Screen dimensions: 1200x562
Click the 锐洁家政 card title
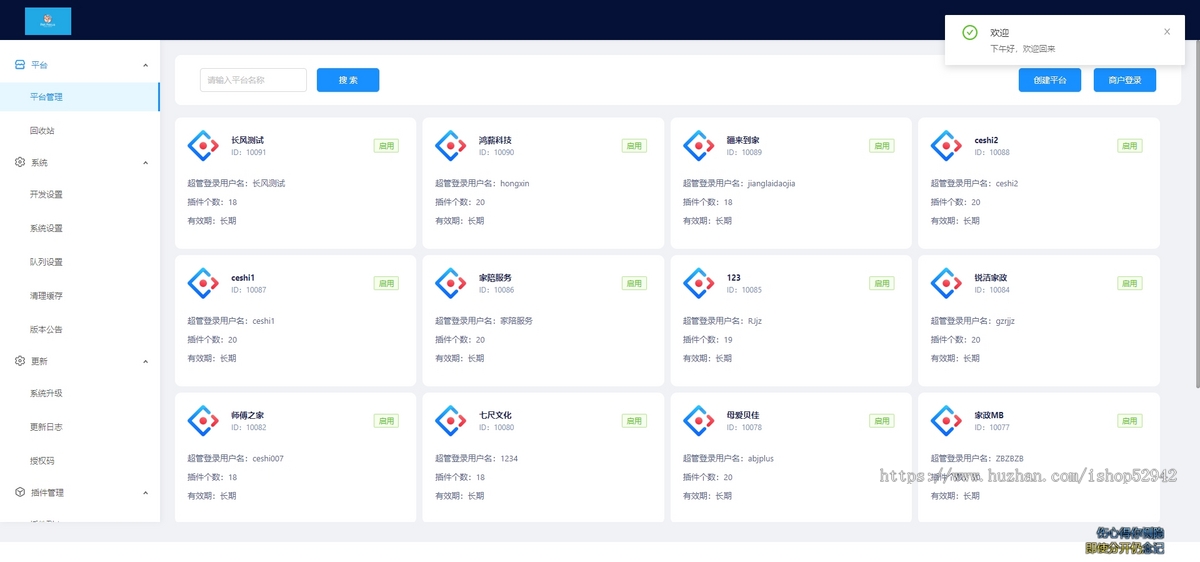(x=991, y=278)
